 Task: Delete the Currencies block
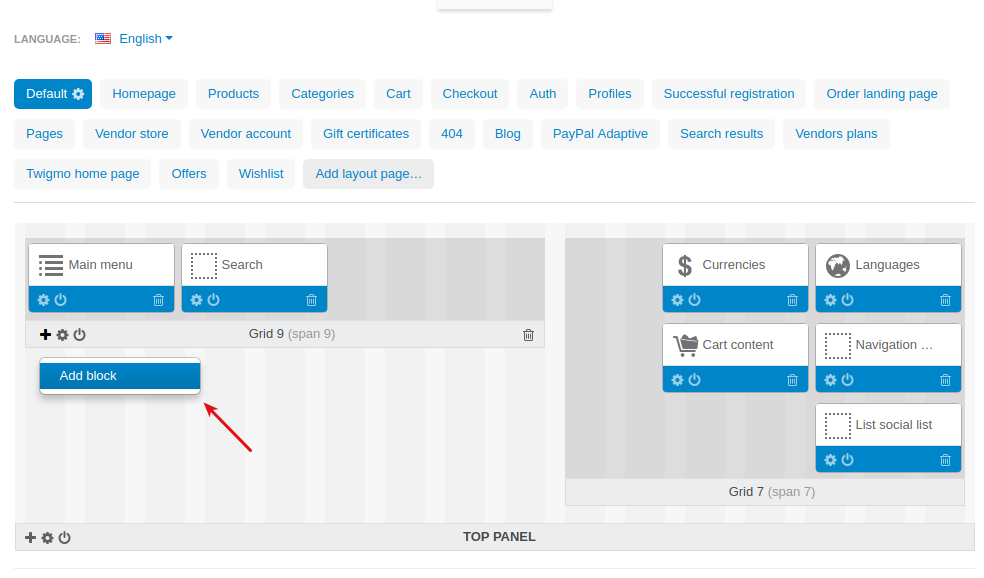coord(793,300)
